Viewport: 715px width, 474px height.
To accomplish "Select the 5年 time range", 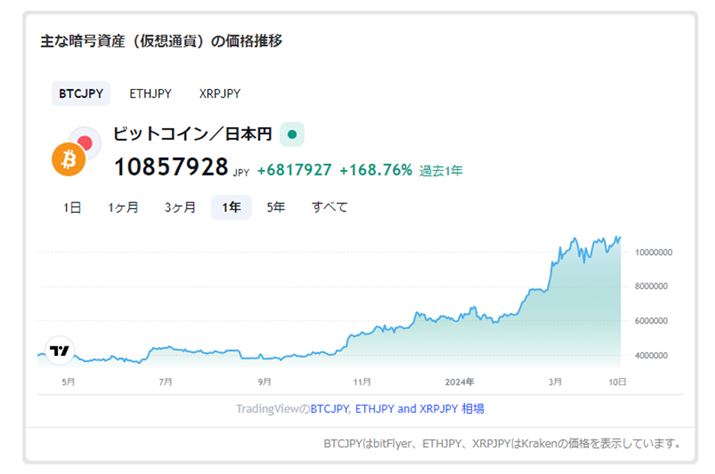I will pos(275,208).
